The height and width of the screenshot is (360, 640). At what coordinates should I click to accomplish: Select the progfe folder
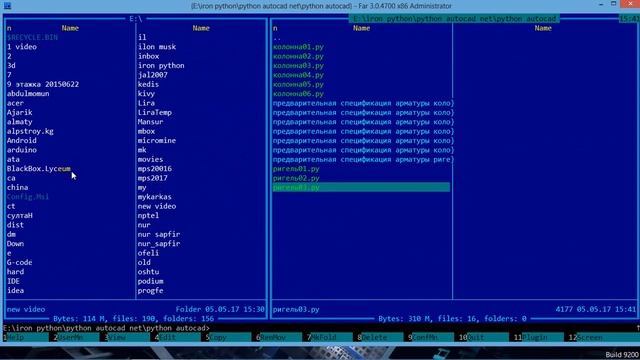150,291
